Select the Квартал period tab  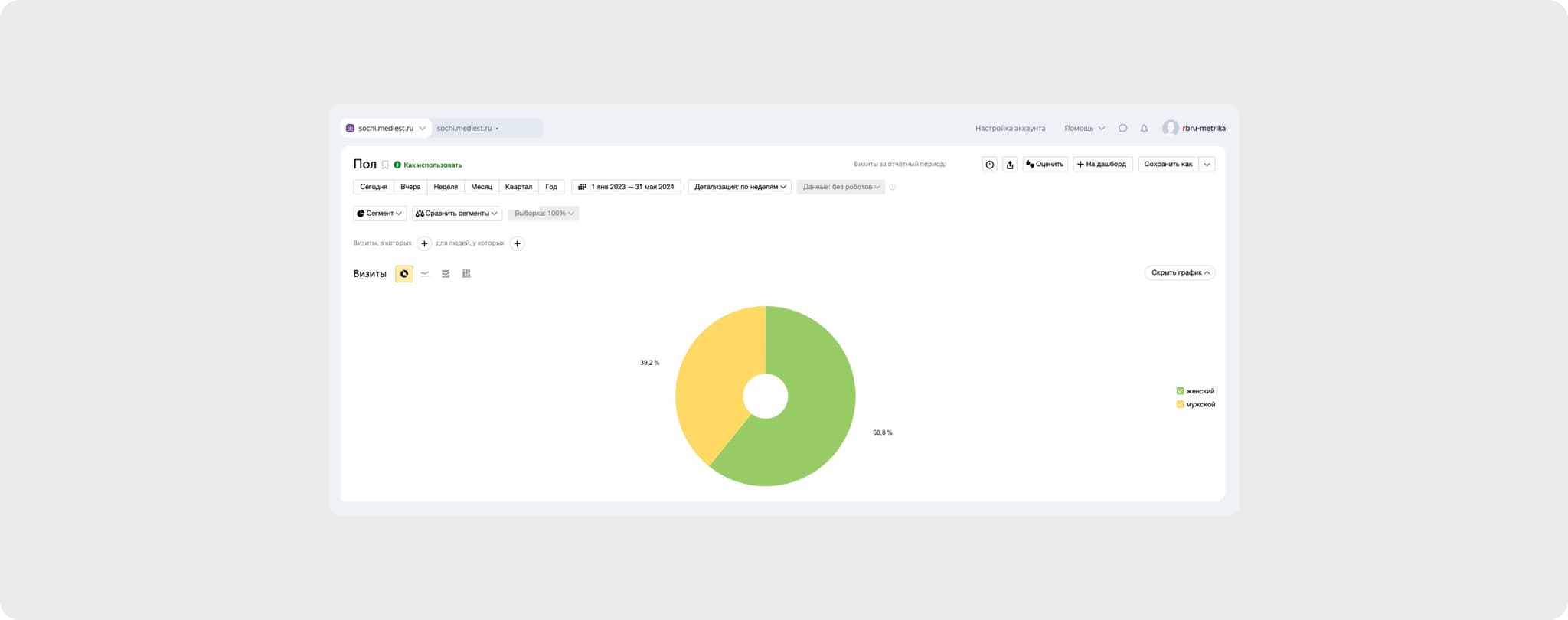pyautogui.click(x=518, y=187)
